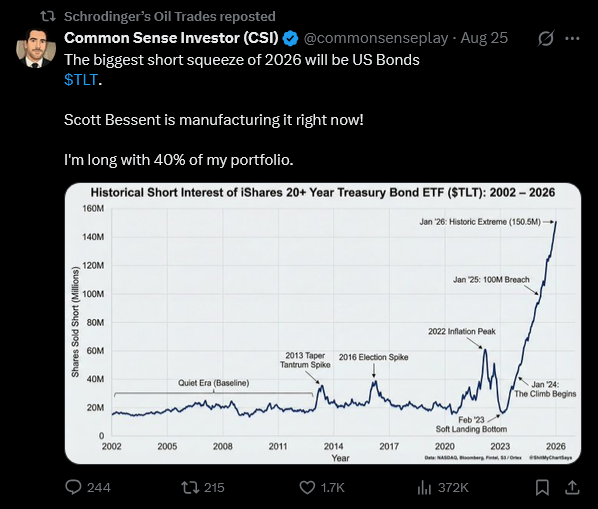Click the share upload icon
Image resolution: width=598 pixels, height=509 pixels.
tap(572, 487)
